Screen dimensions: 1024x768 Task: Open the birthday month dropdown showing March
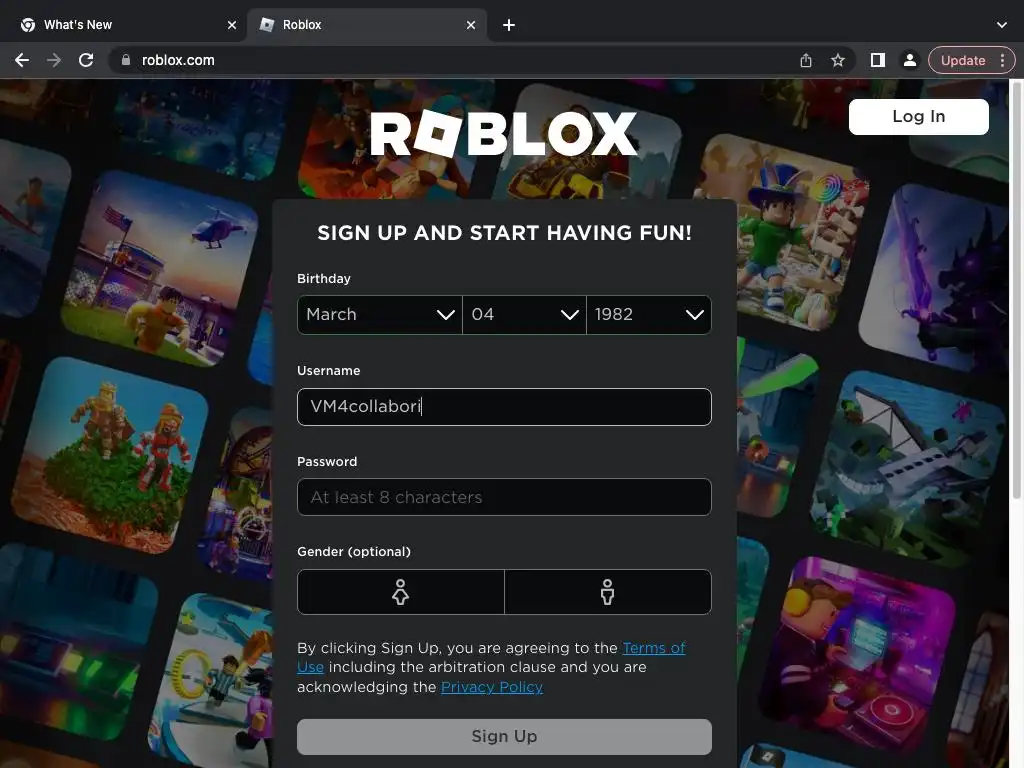379,315
